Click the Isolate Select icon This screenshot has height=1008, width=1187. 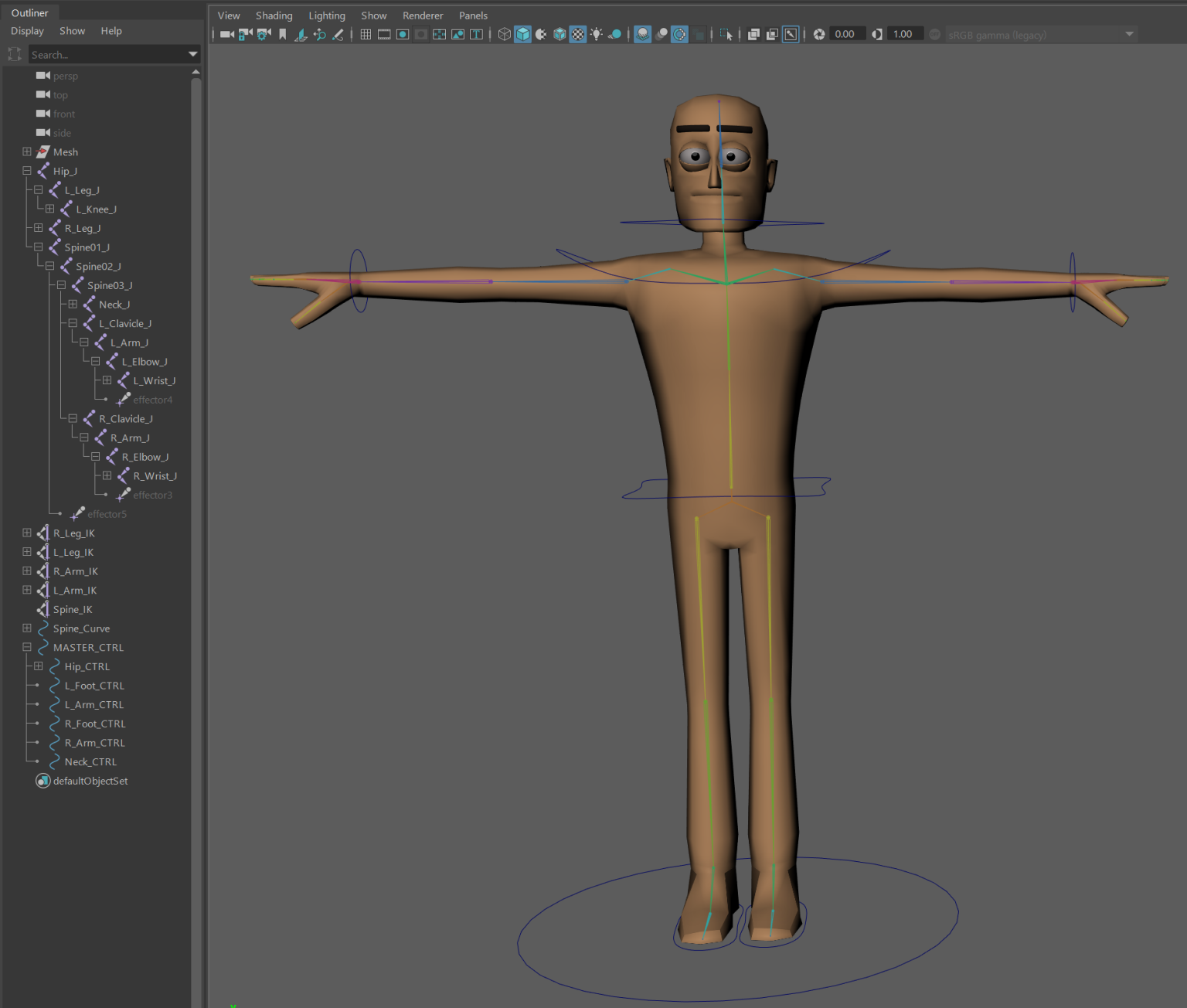(x=726, y=34)
